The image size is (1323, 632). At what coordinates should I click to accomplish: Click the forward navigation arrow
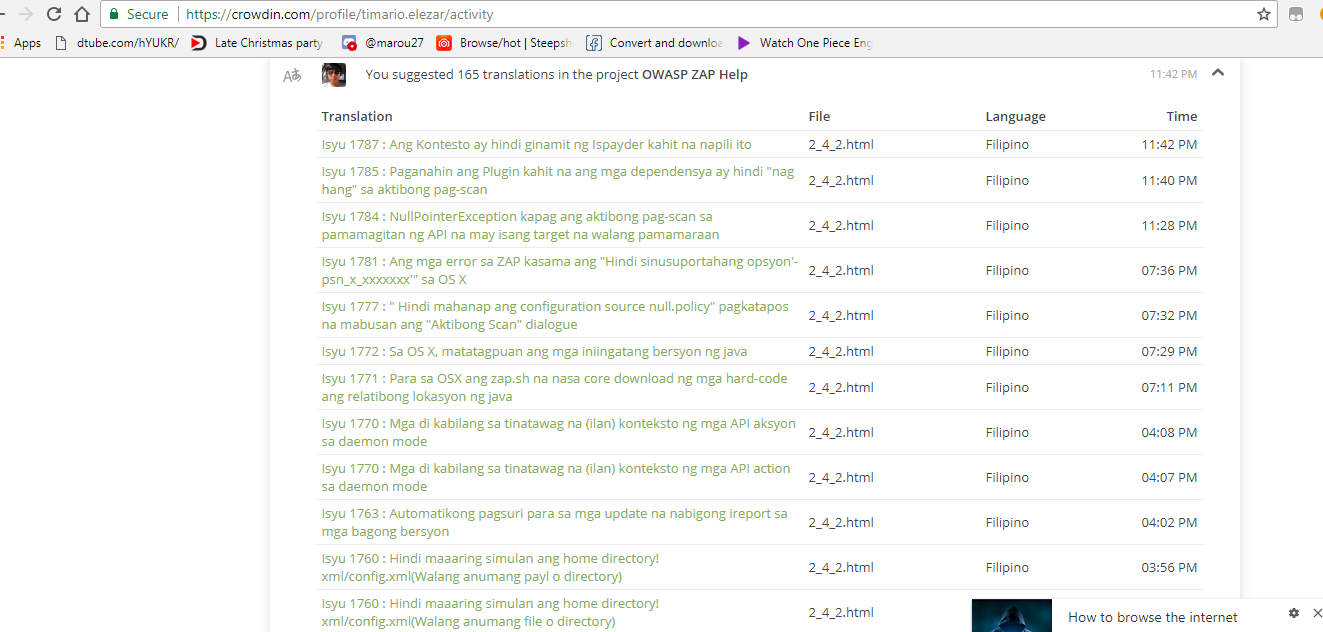pyautogui.click(x=26, y=14)
